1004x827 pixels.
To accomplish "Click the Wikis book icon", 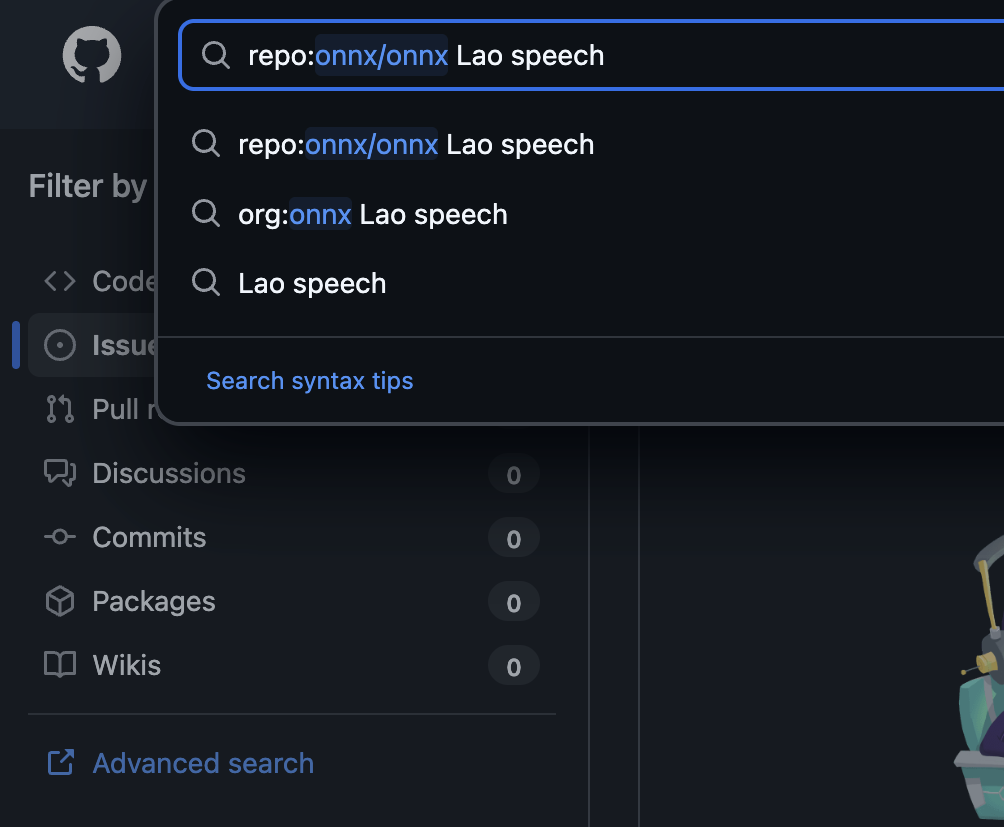I will click(x=60, y=665).
